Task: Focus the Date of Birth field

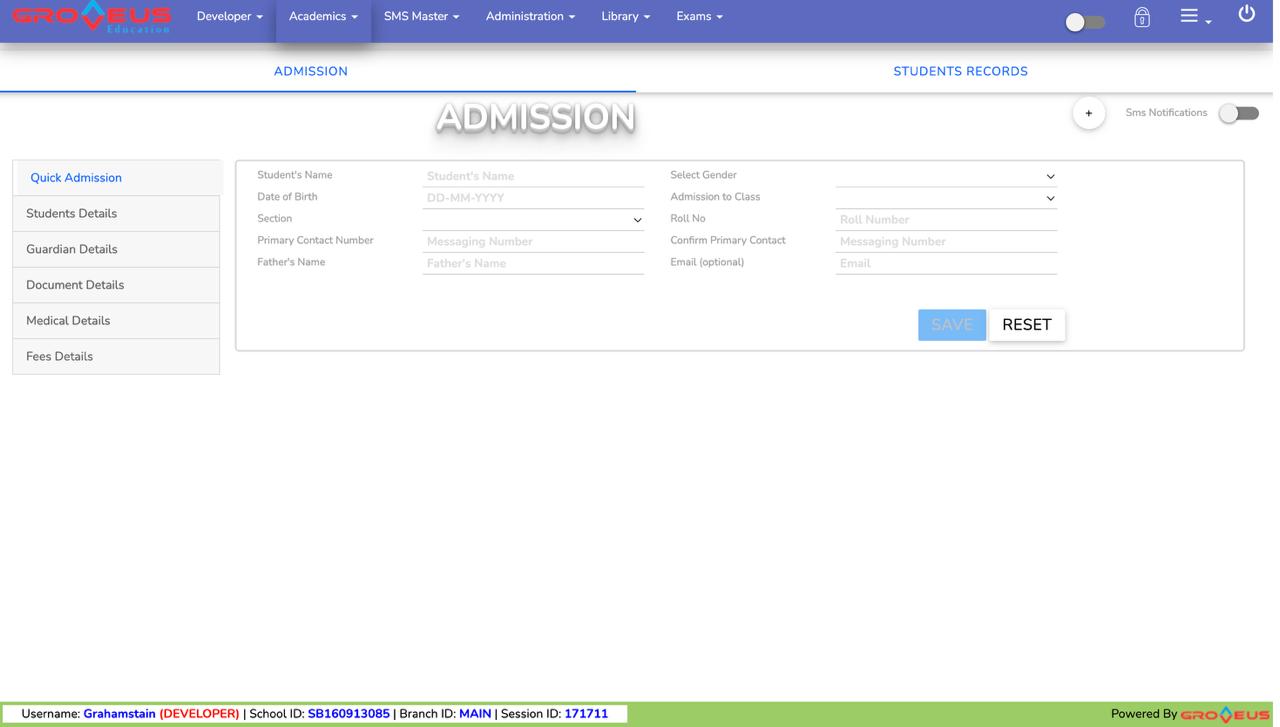Action: tap(532, 198)
